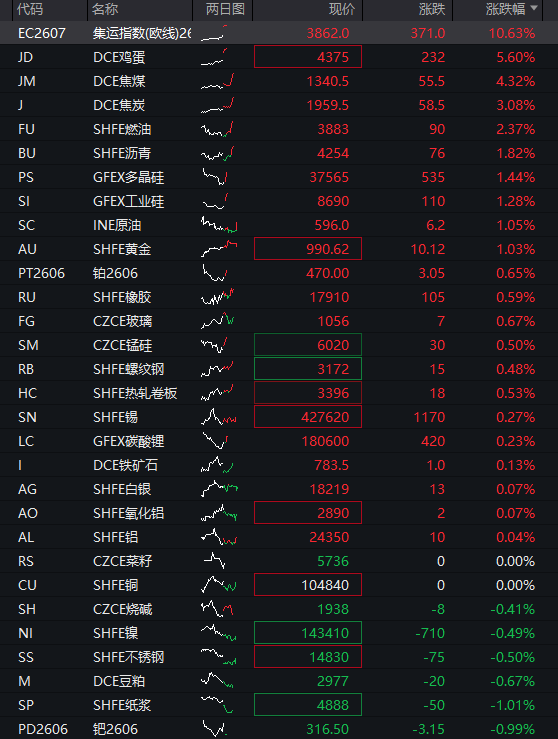The width and height of the screenshot is (558, 739).
Task: View the SHFE锡 sparkline chart
Action: [219, 417]
